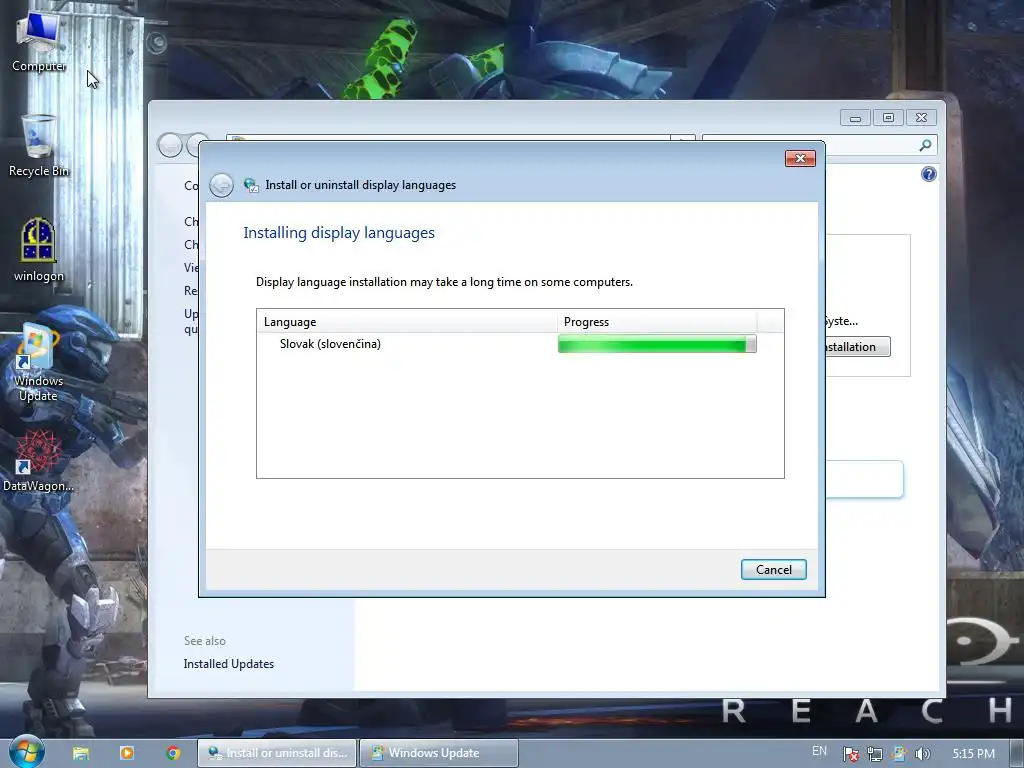The width and height of the screenshot is (1024, 768).
Task: Select the winlogon desktop icon
Action: coord(39,250)
